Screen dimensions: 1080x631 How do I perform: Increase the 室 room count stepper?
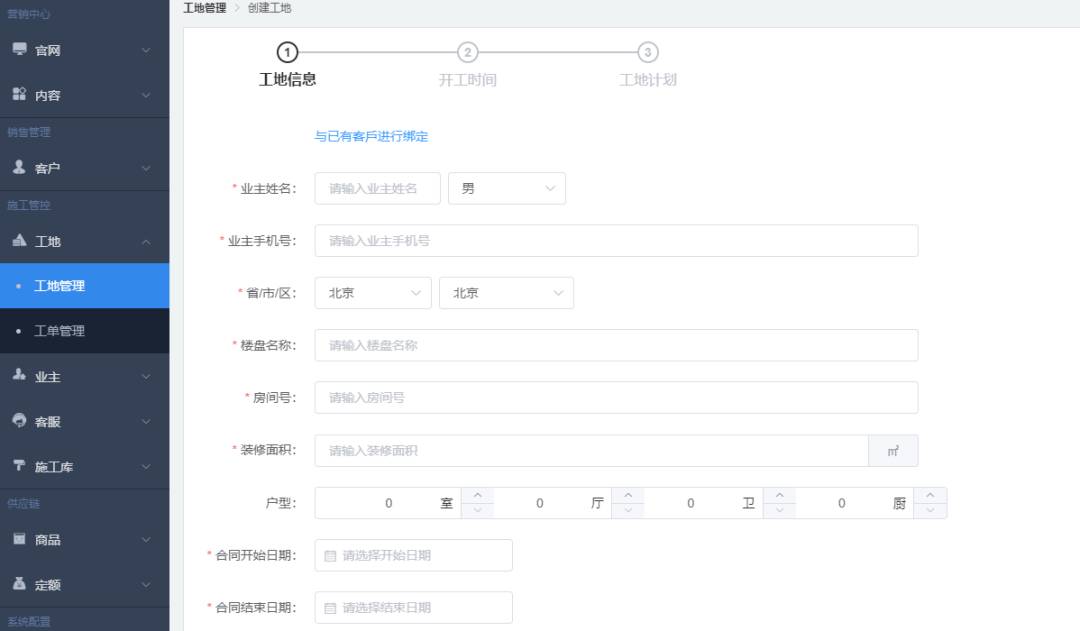click(x=477, y=495)
